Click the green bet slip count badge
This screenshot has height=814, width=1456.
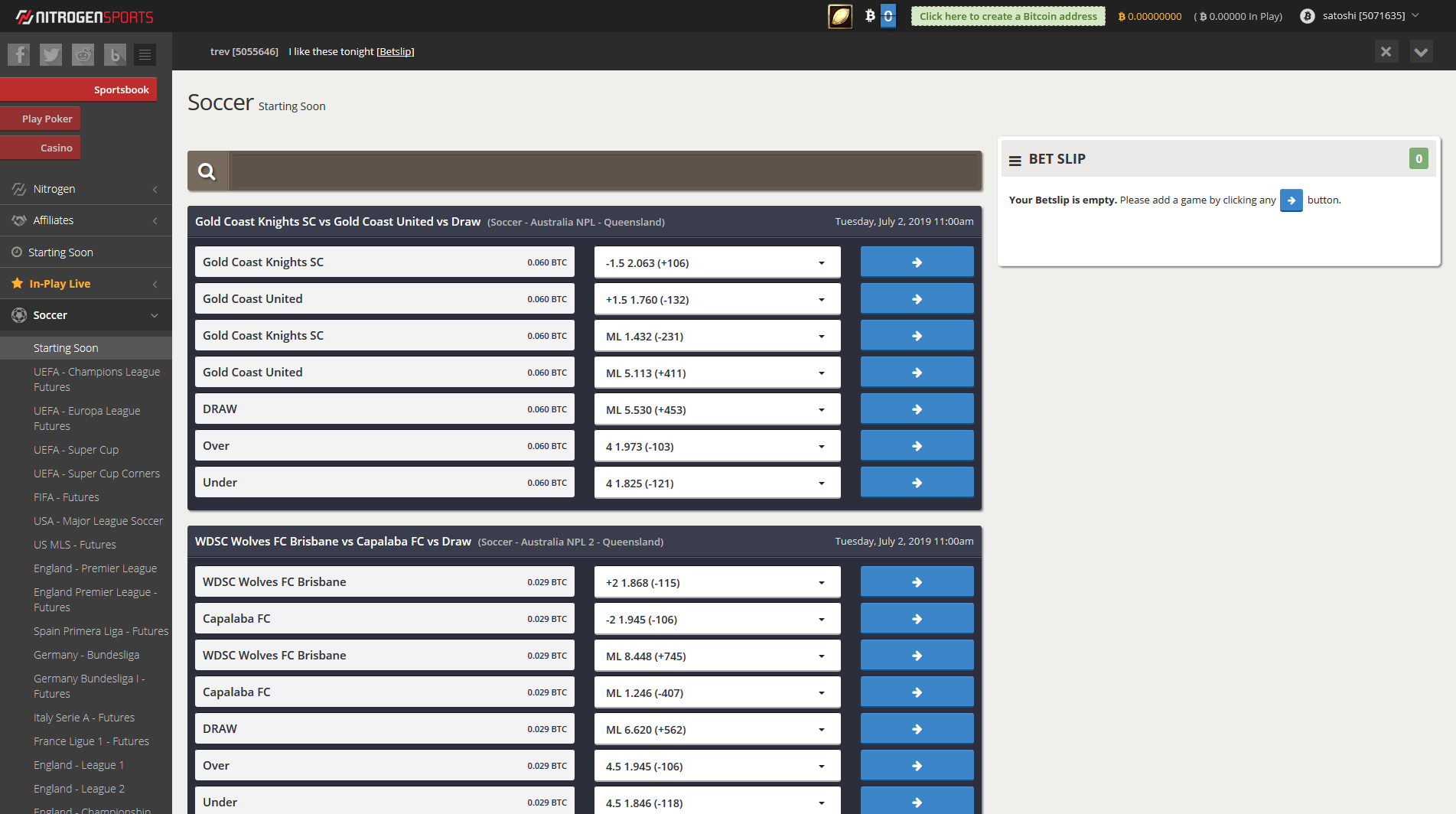pos(1419,158)
